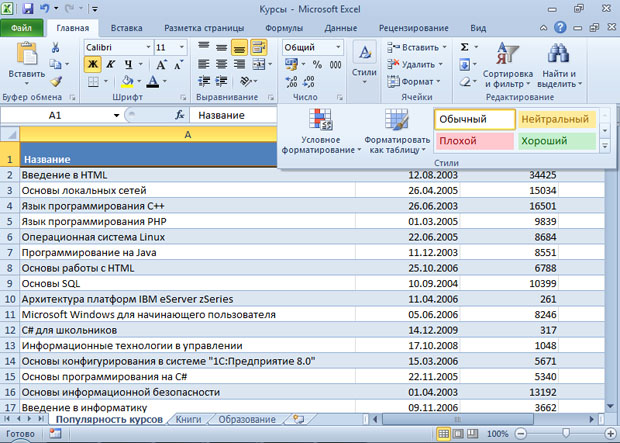Click the insert function fx icon
The image size is (620, 443).
pyautogui.click(x=180, y=115)
